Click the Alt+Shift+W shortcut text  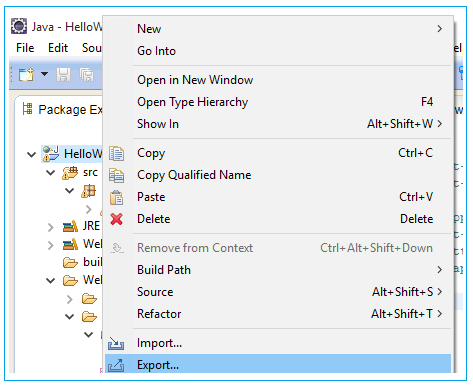[x=400, y=124]
